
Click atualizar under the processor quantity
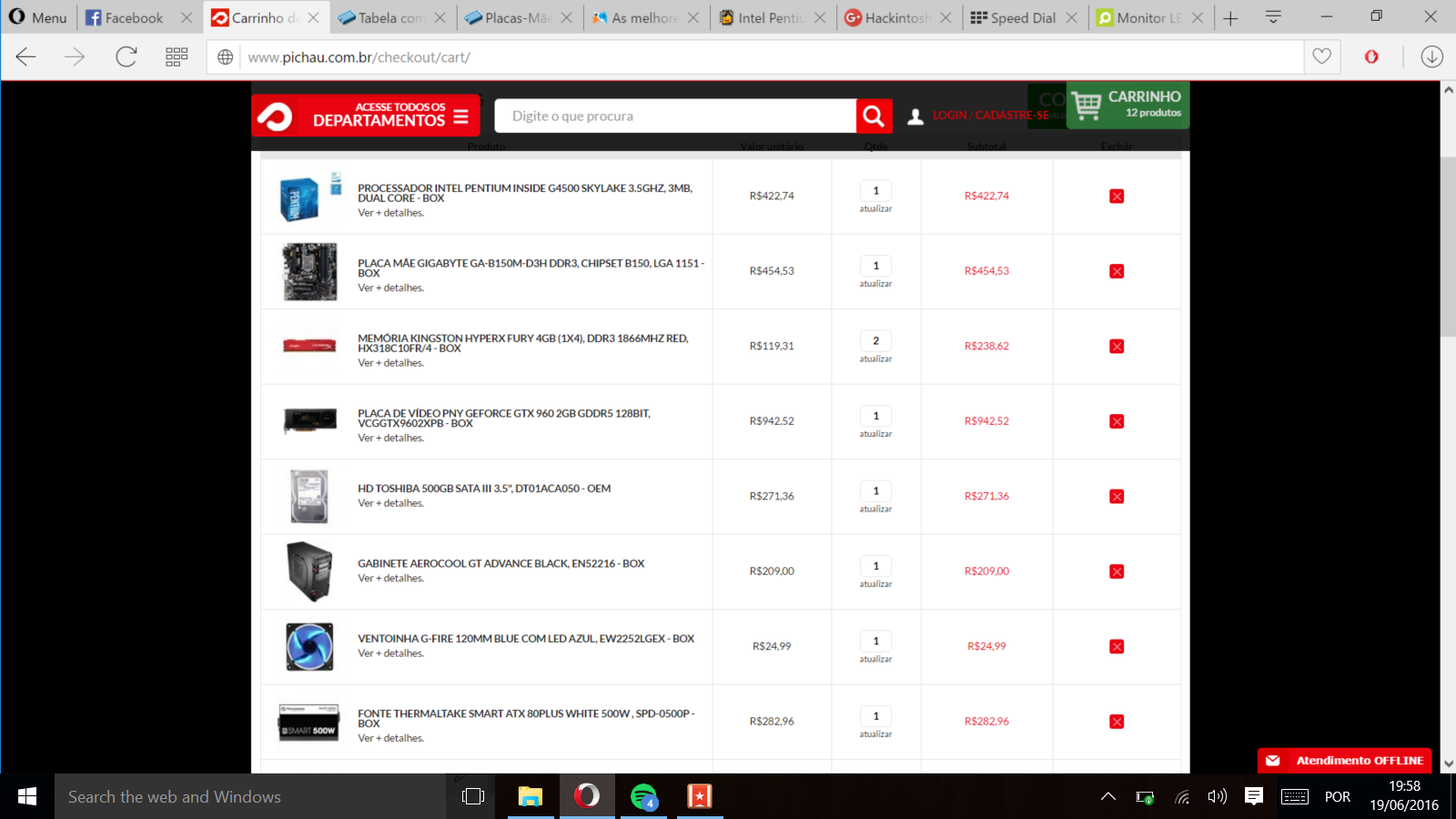coord(875,209)
